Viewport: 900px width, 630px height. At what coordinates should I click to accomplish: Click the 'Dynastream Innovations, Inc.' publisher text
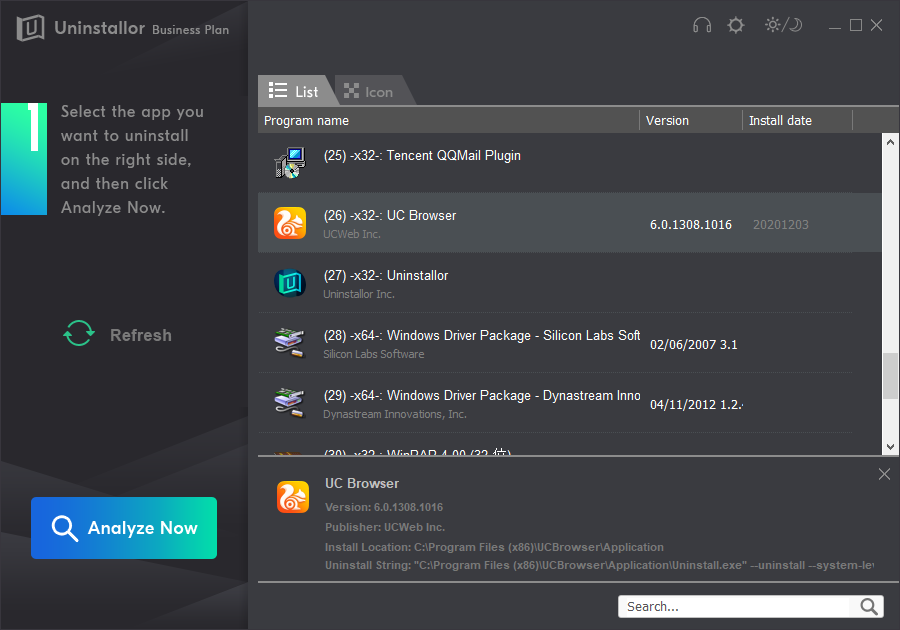tap(395, 414)
